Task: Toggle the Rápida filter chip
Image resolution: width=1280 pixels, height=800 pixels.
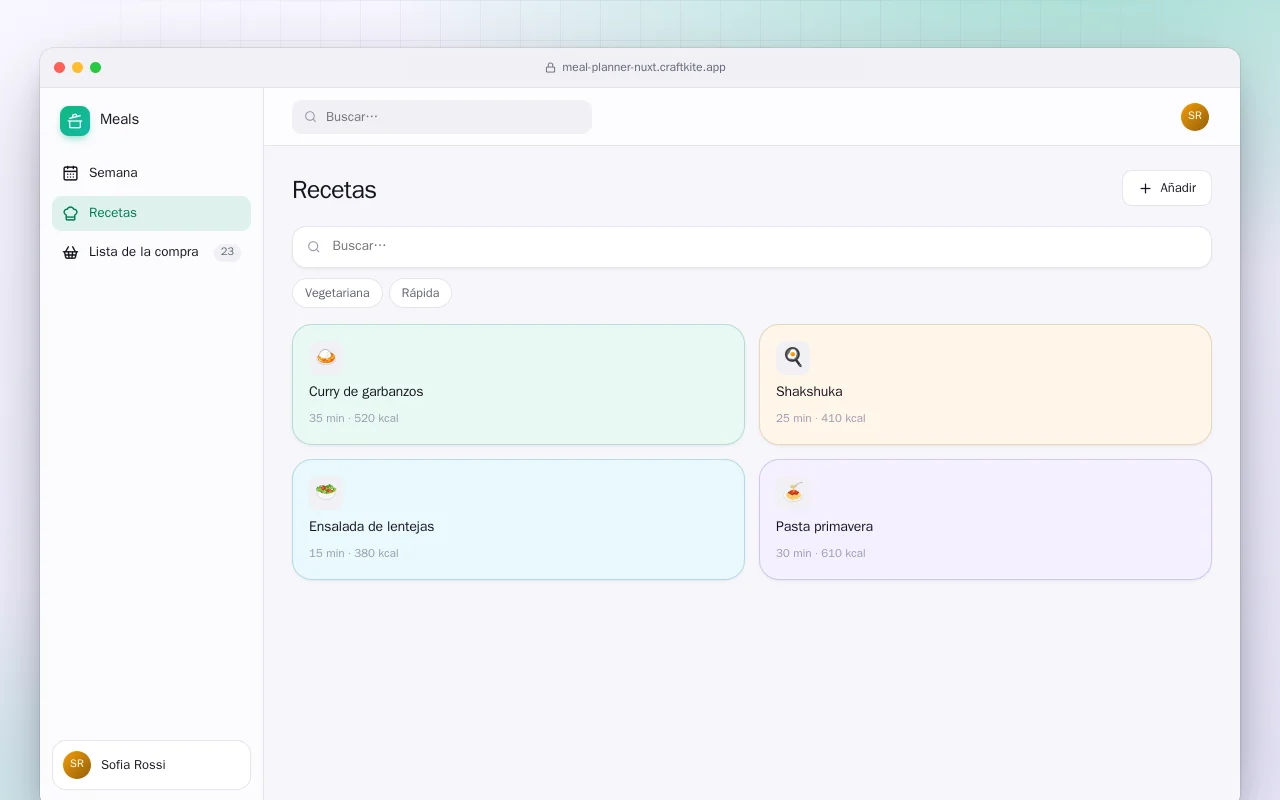Action: [x=420, y=293]
